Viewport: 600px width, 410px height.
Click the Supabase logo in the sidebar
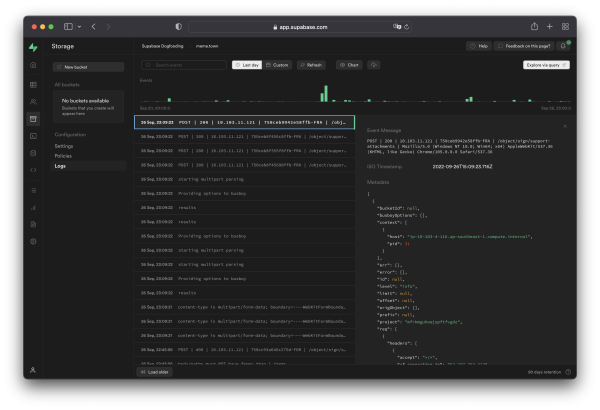point(33,46)
